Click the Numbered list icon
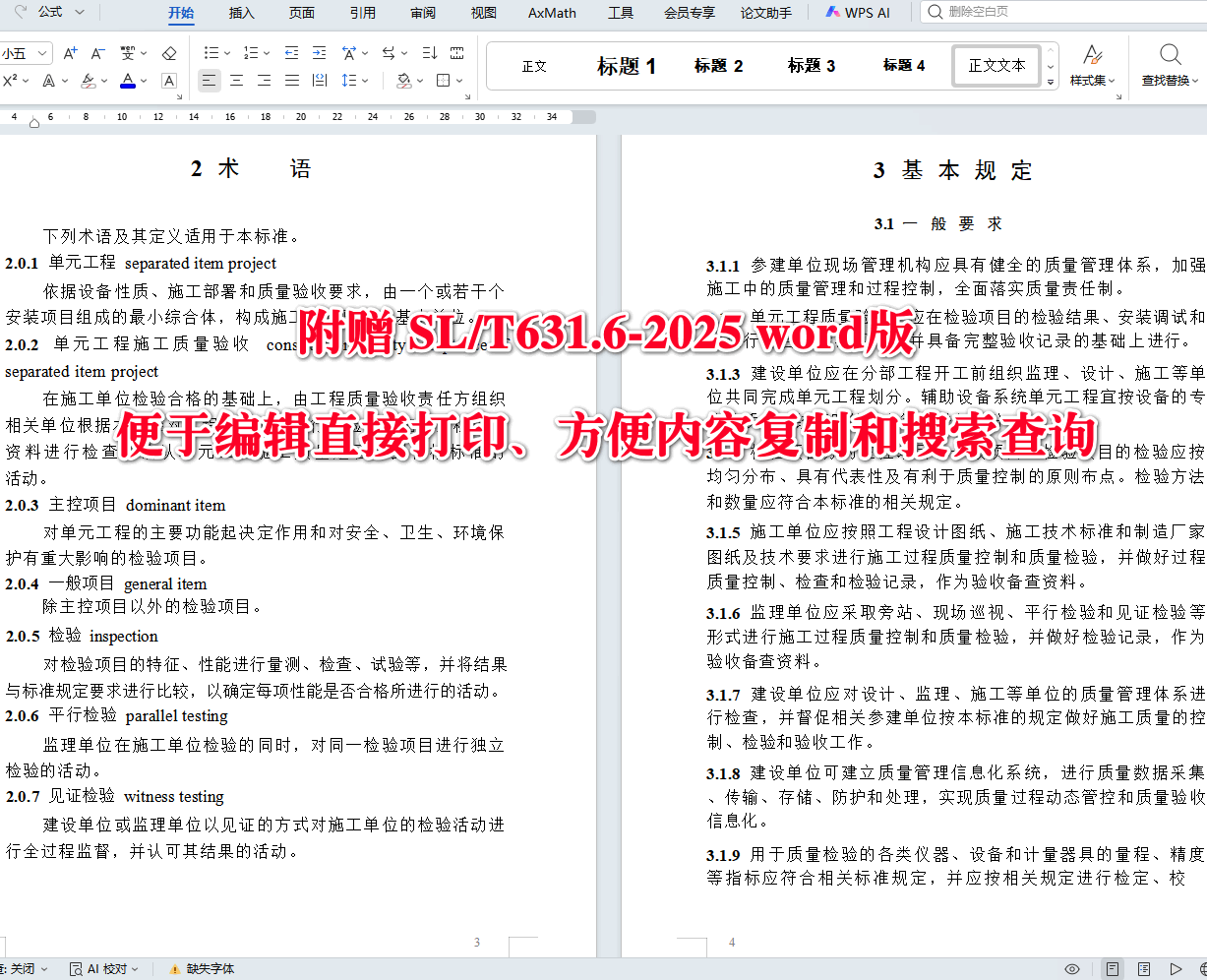The width and height of the screenshot is (1207, 980). [250, 53]
